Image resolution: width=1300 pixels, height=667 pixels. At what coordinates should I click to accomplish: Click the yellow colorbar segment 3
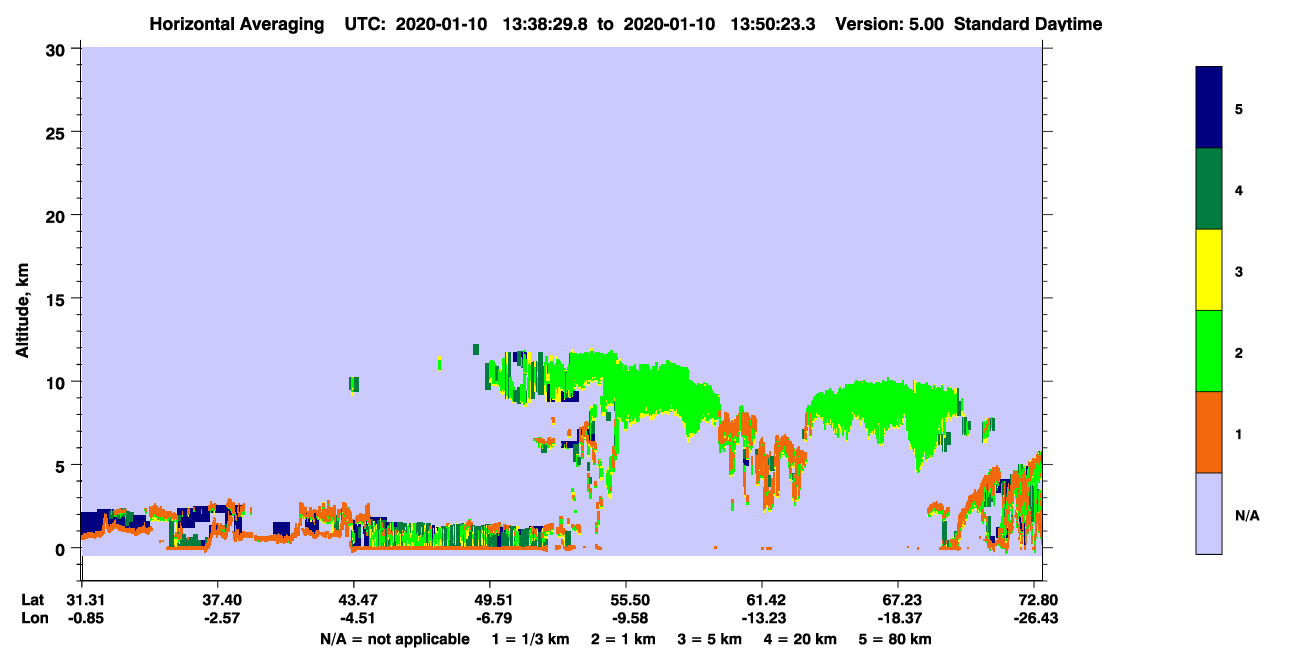(1209, 270)
